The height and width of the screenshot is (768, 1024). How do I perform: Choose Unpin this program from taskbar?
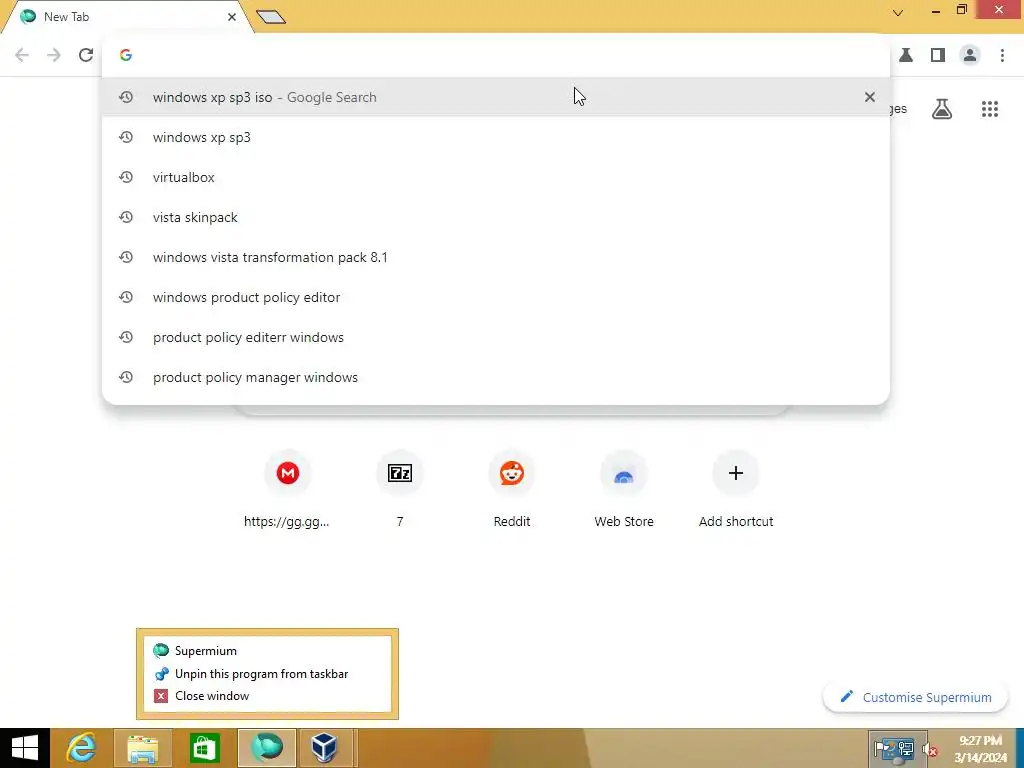[x=267, y=674]
